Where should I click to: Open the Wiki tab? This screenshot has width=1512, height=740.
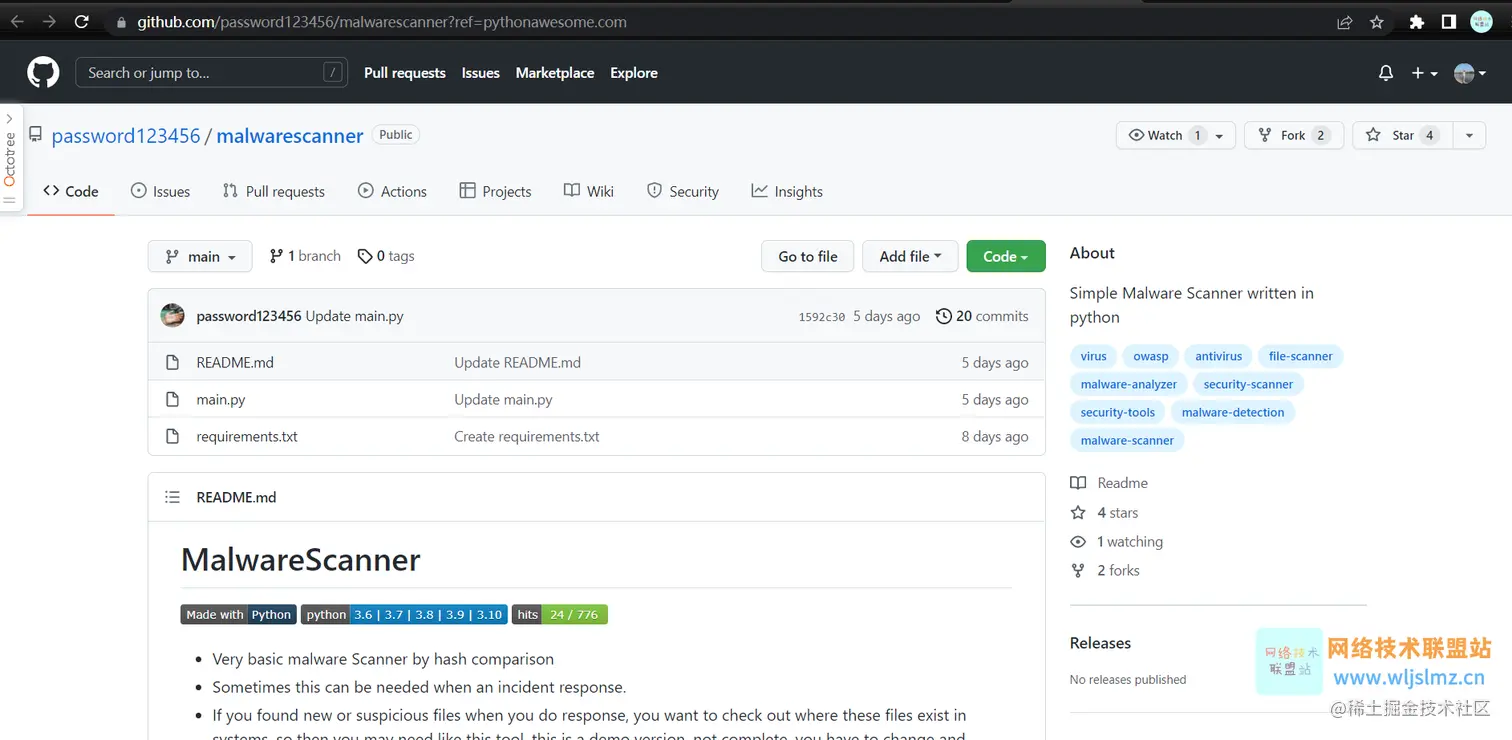click(589, 191)
